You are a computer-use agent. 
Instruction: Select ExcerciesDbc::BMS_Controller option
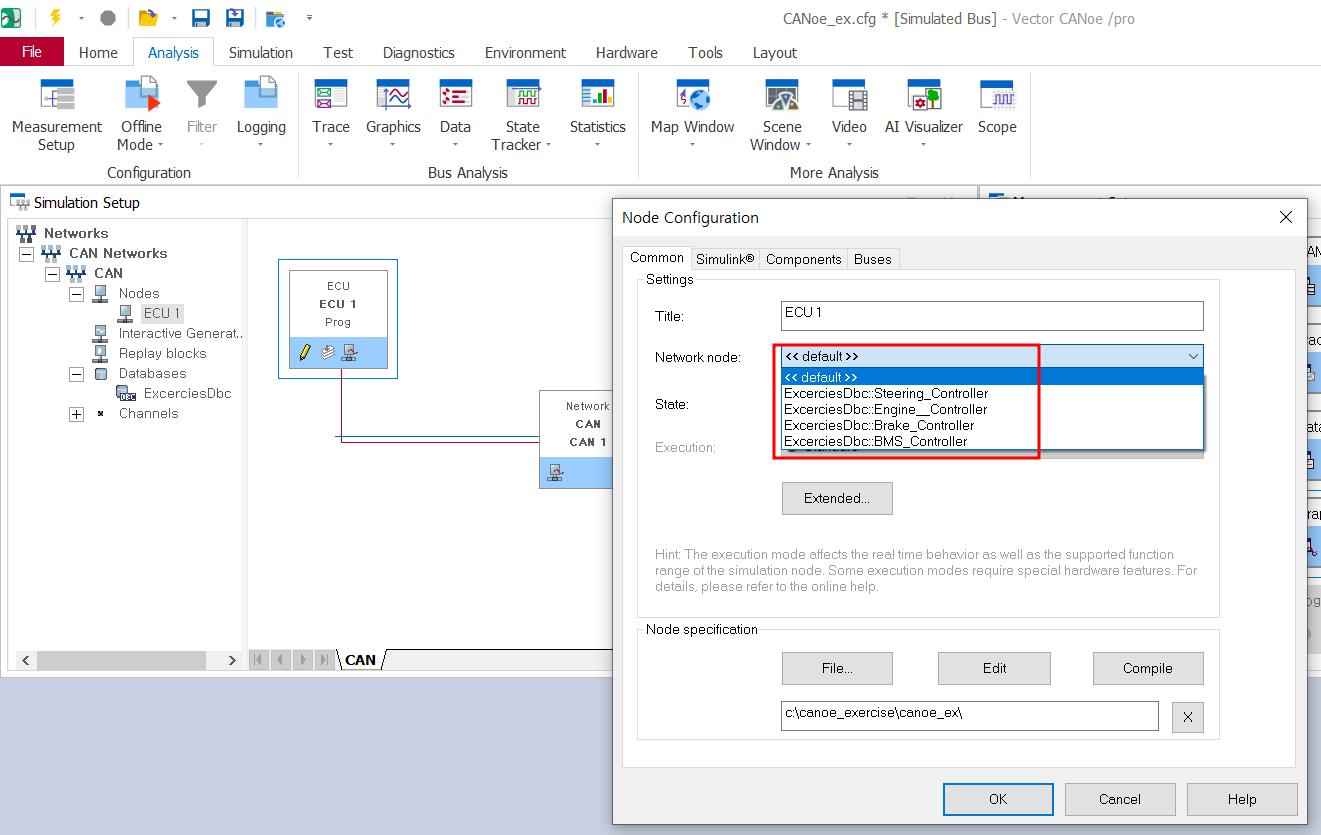point(993,441)
